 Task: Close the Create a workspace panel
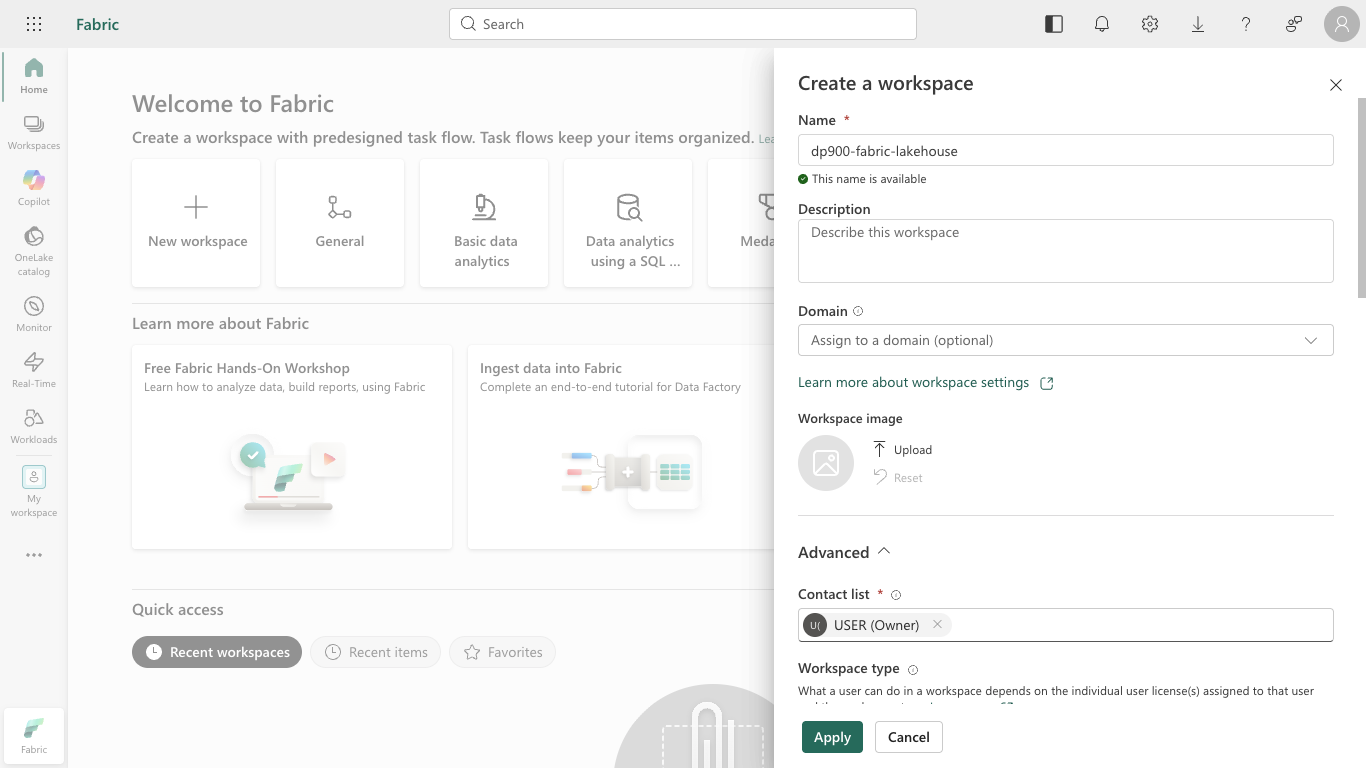[x=1336, y=85]
